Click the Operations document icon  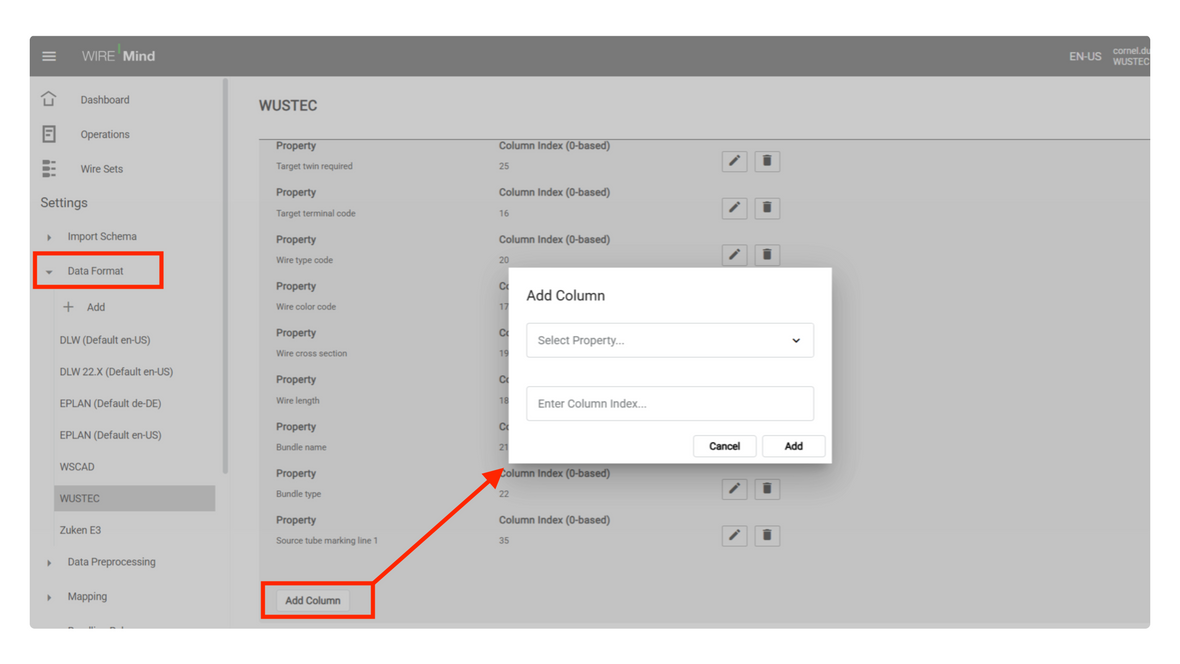[x=49, y=134]
